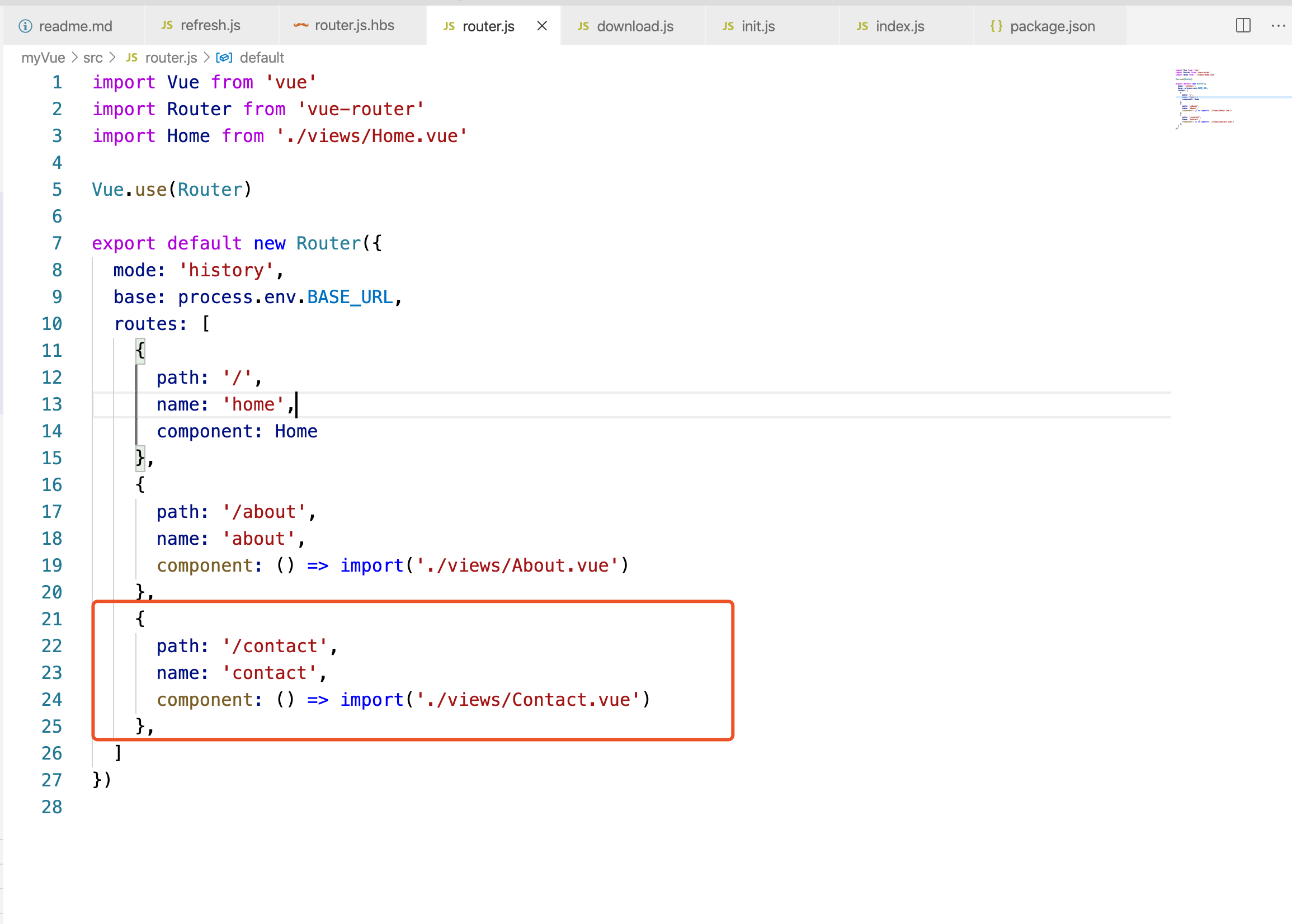Open the router.js breadcrumb dropdown
This screenshot has height=924, width=1292.
(x=171, y=58)
